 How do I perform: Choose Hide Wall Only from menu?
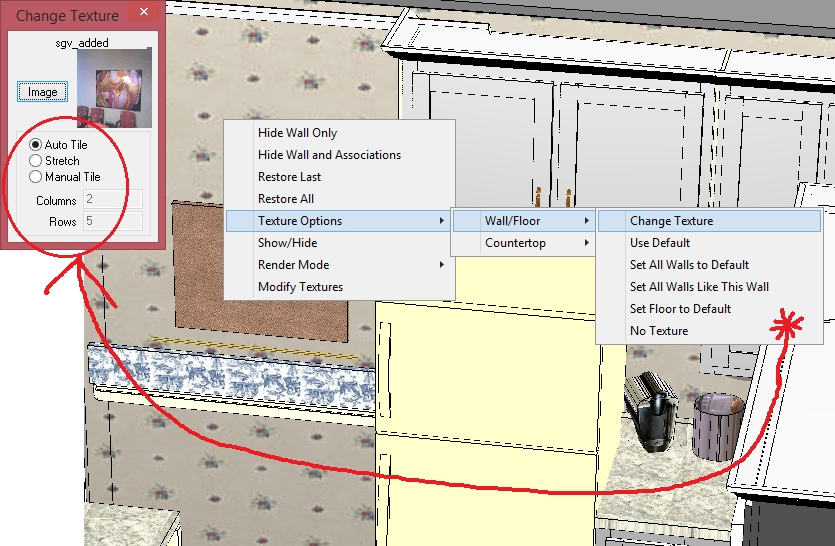click(297, 133)
